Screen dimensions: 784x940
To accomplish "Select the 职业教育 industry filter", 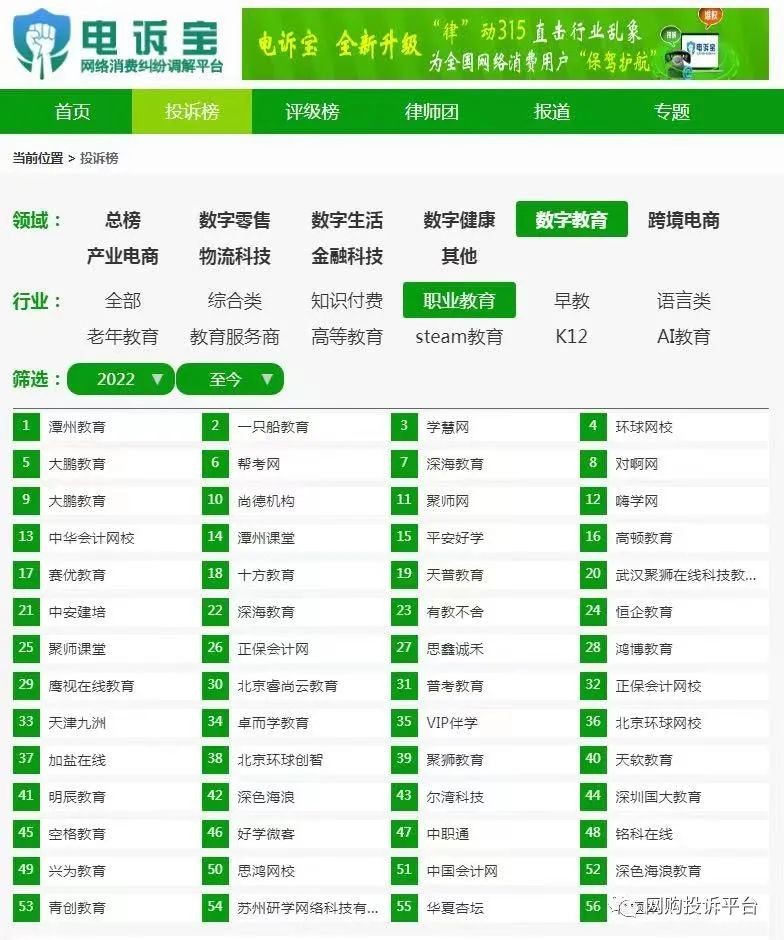I will (459, 301).
